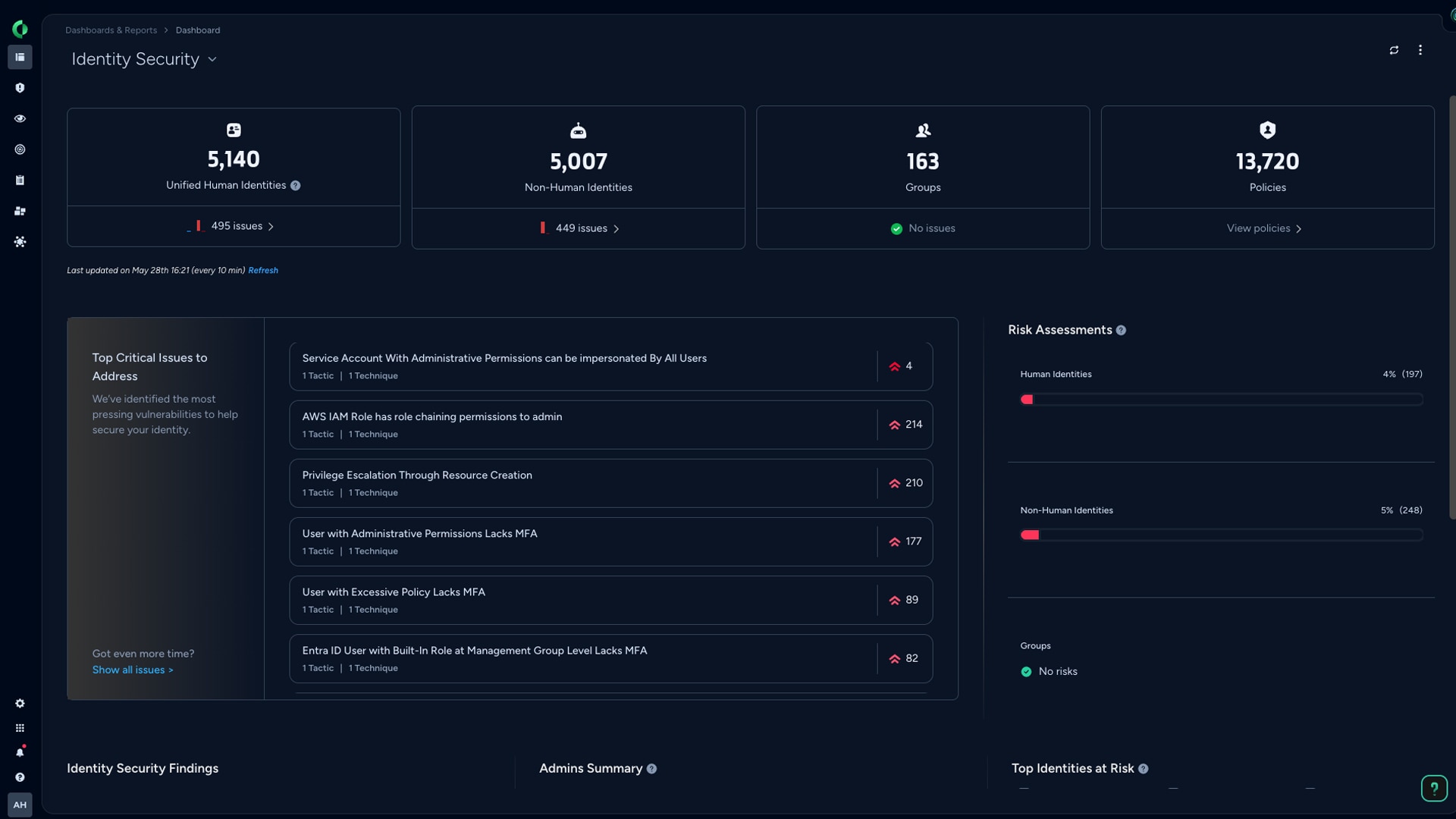Open the target icon in left sidebar

tap(20, 149)
